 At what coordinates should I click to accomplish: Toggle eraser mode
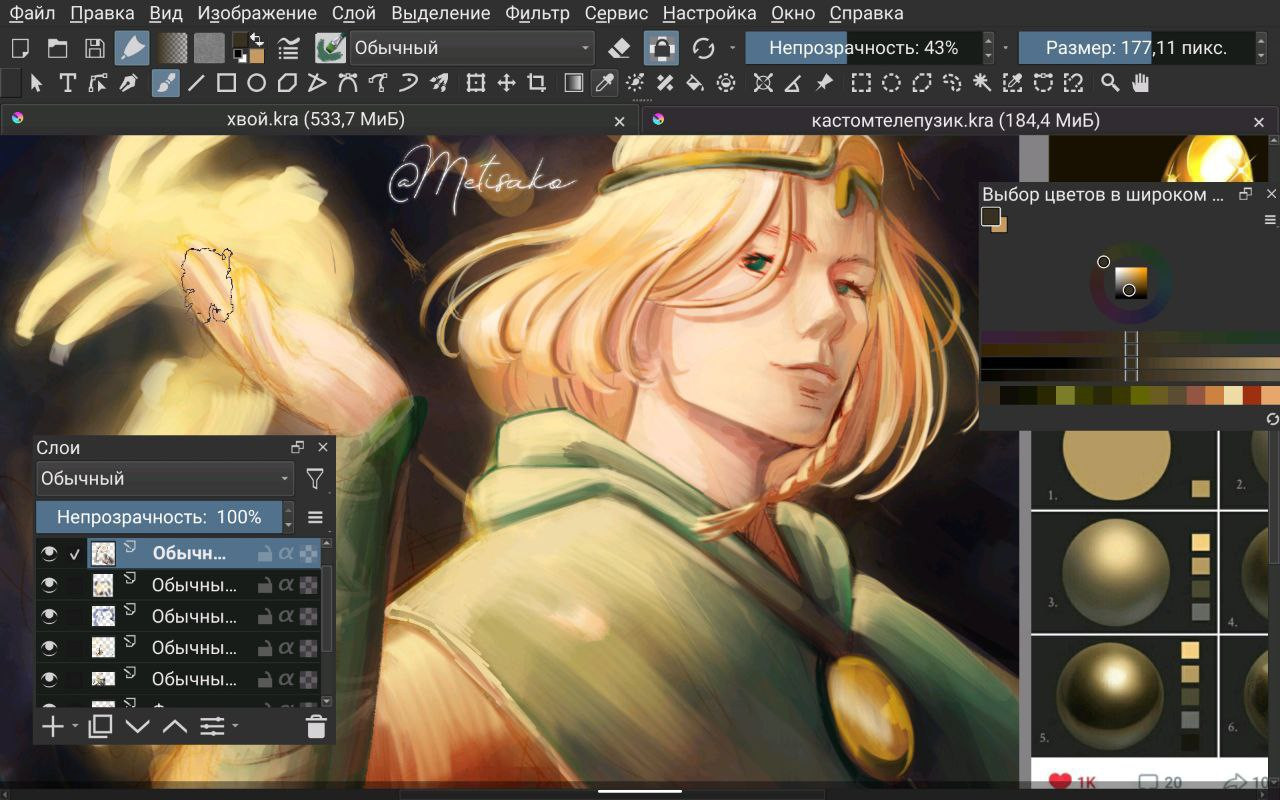pos(619,47)
